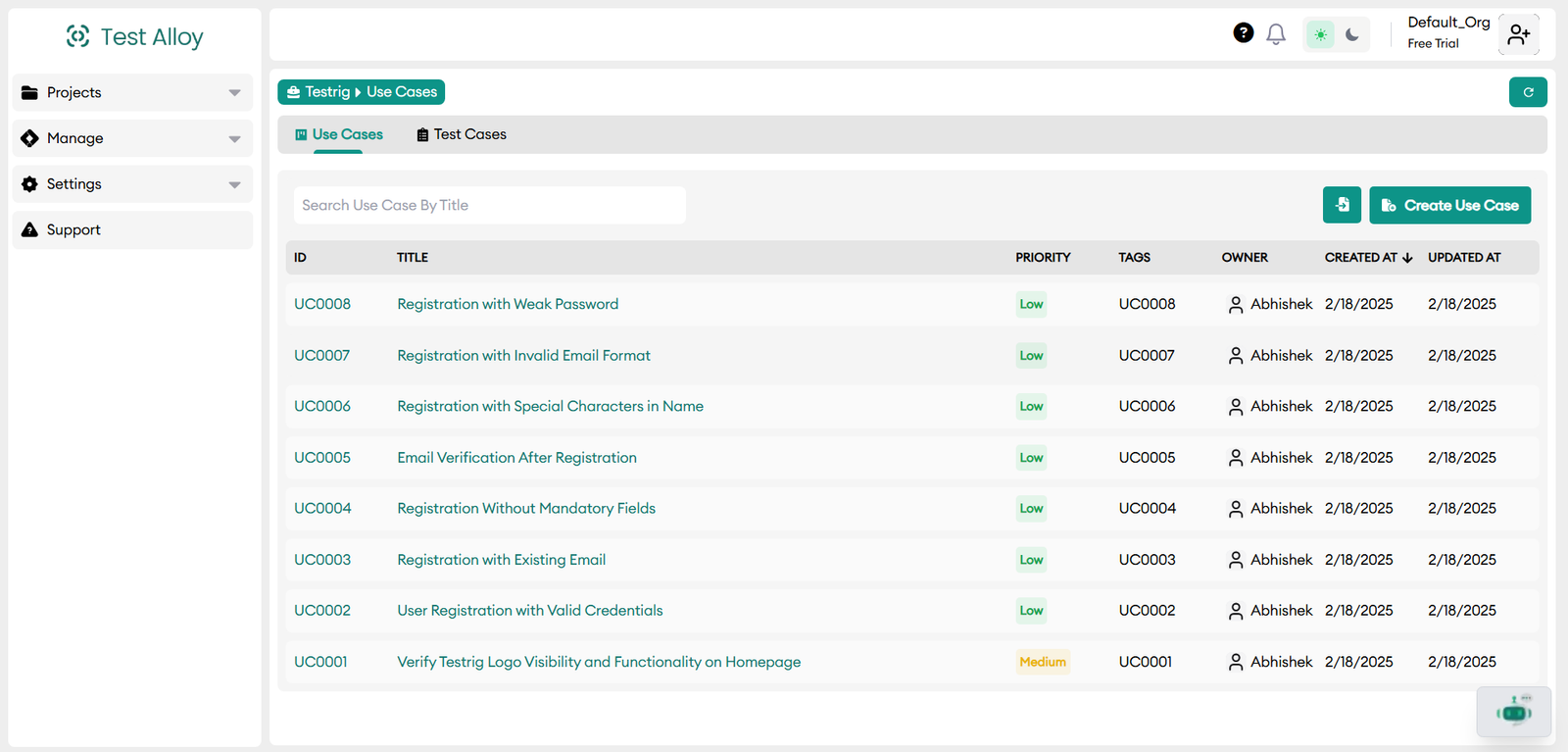The image size is (1568, 752).
Task: Click the Priority column header
Action: tap(1043, 258)
